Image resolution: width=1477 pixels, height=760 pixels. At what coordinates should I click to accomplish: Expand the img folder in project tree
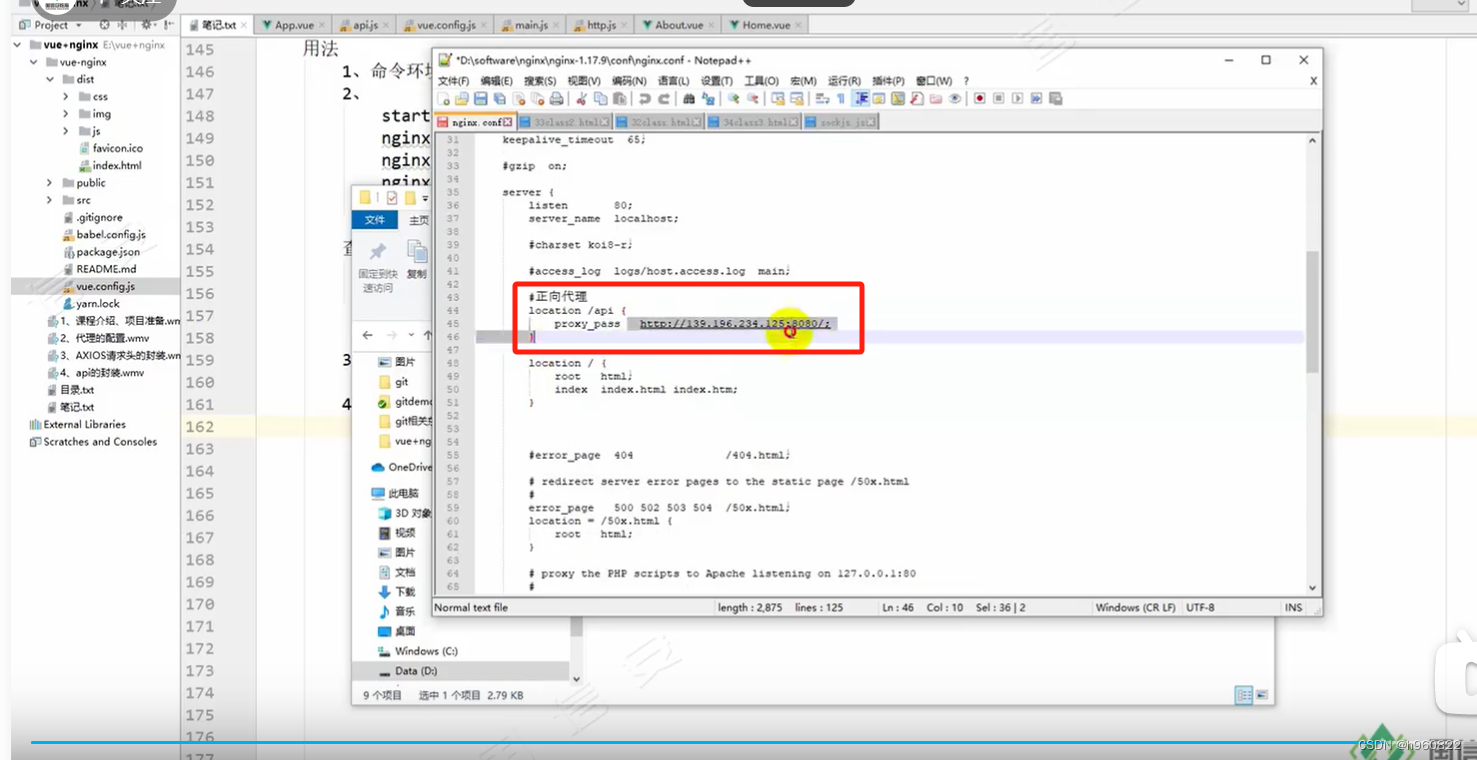(x=66, y=114)
